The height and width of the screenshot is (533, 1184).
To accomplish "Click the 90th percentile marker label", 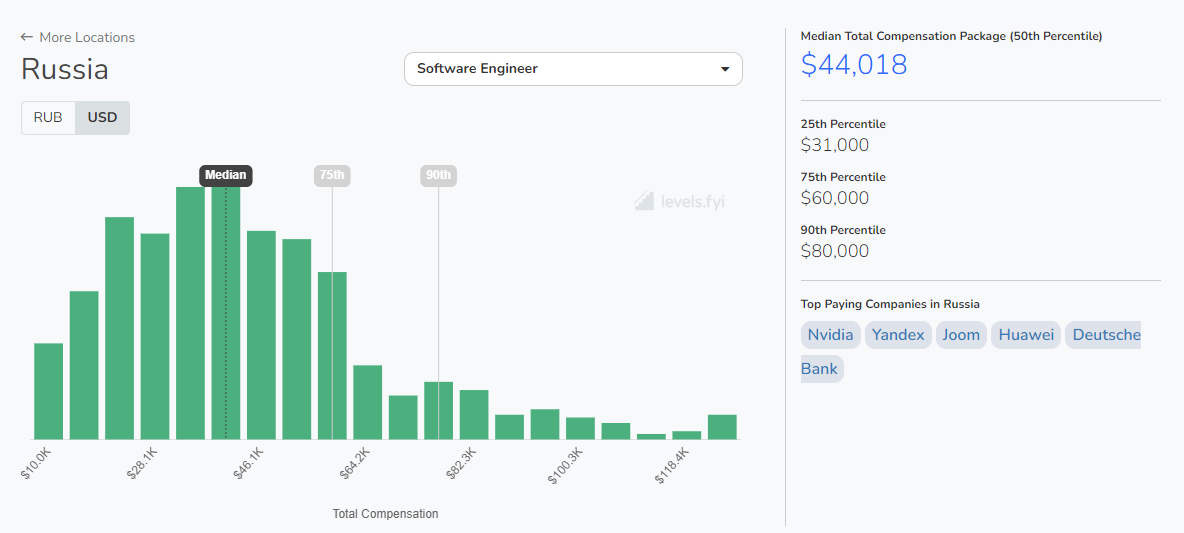I will pyautogui.click(x=438, y=175).
